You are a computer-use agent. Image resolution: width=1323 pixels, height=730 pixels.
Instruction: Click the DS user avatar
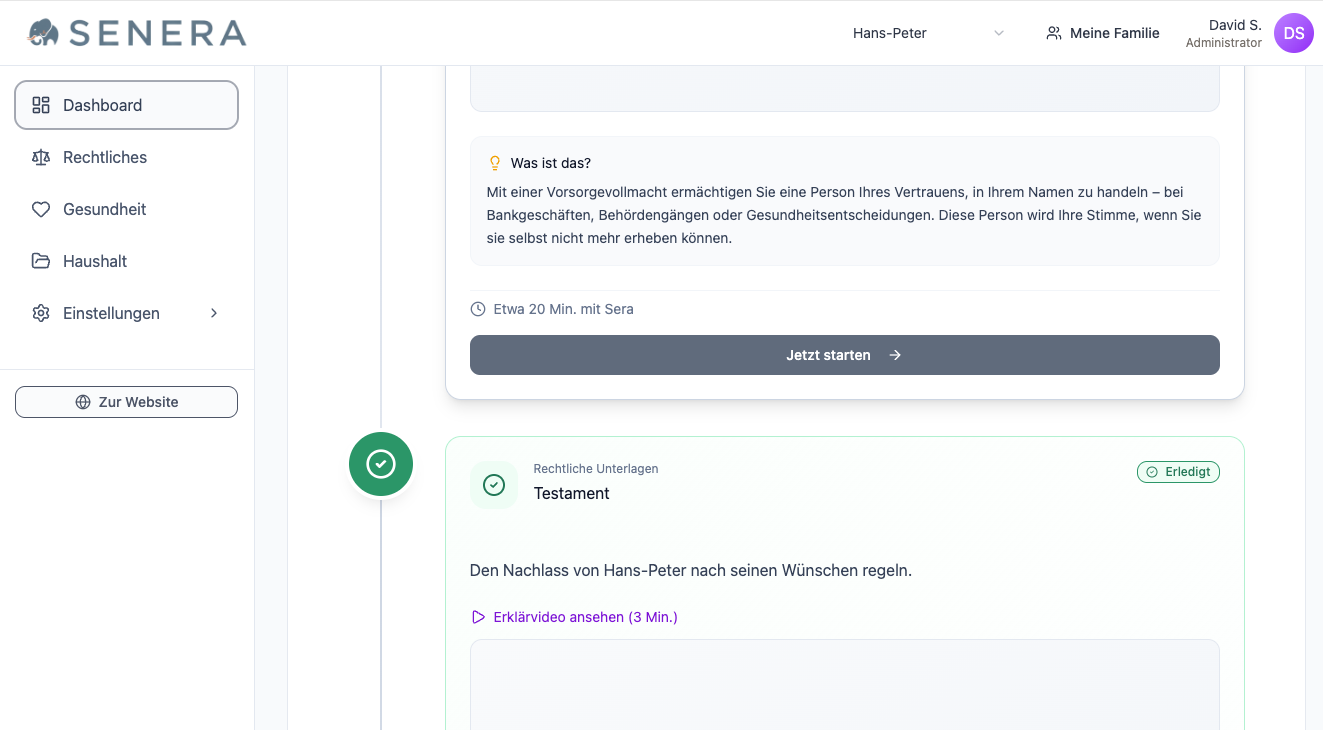click(x=1293, y=33)
